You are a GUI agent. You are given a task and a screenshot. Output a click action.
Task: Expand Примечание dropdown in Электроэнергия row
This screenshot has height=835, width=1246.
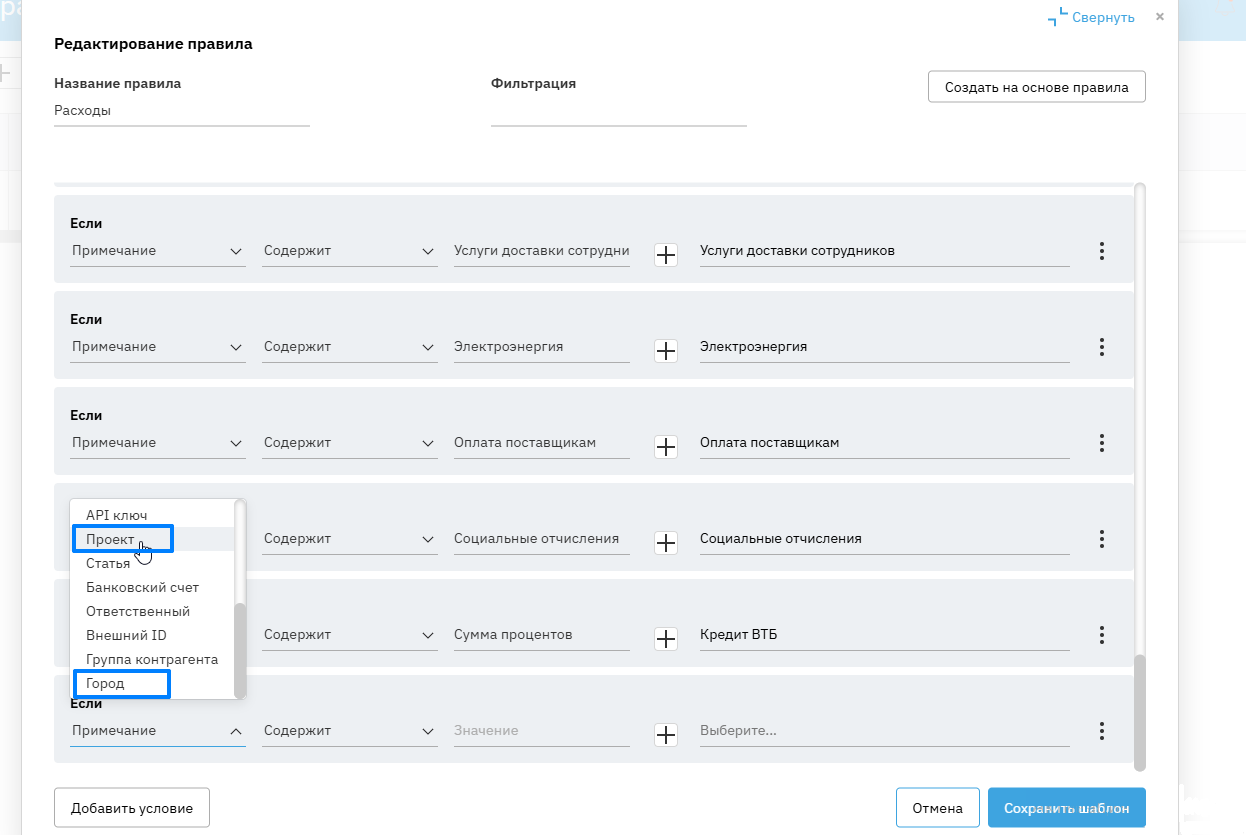(x=157, y=347)
